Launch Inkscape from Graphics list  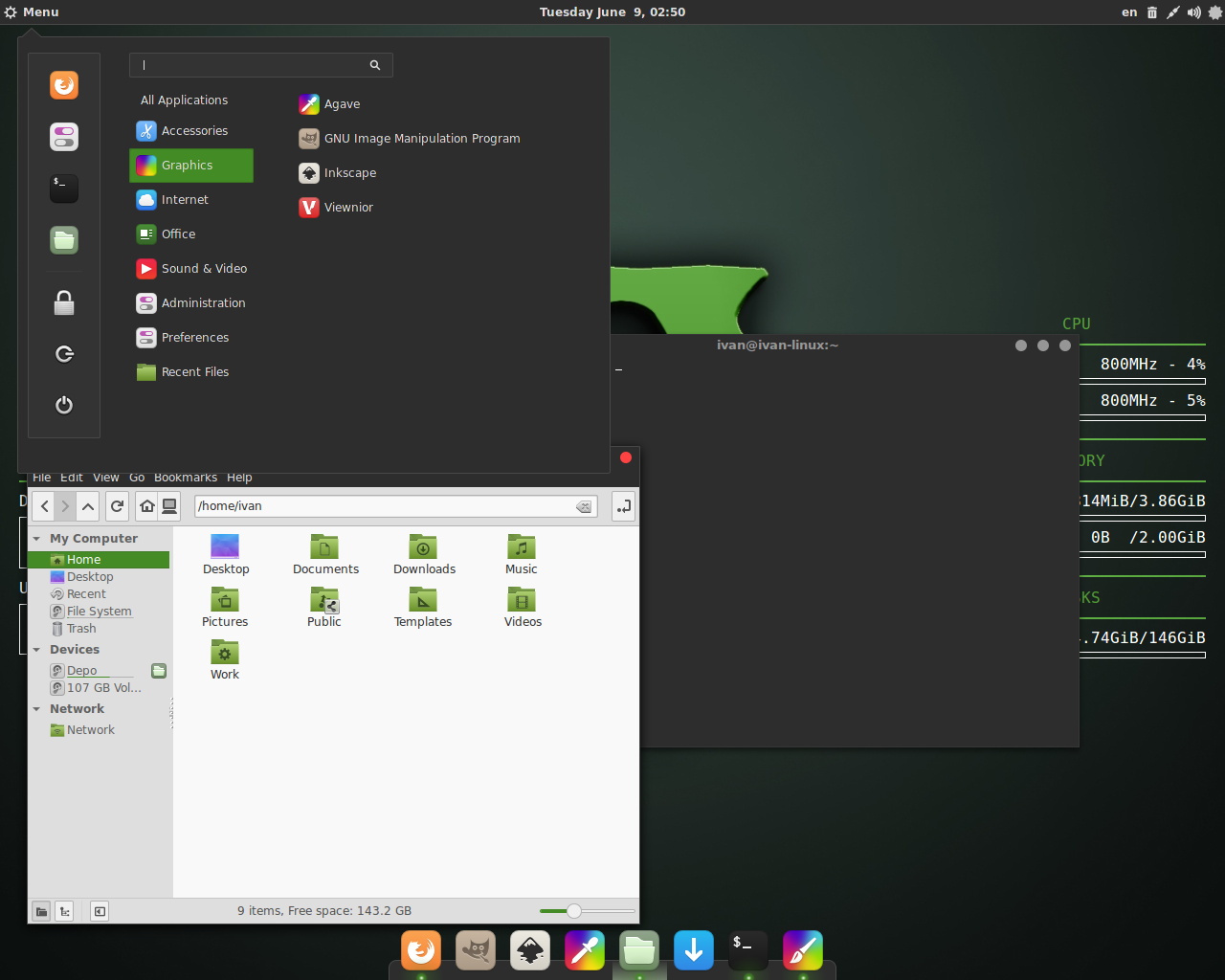coord(338,173)
